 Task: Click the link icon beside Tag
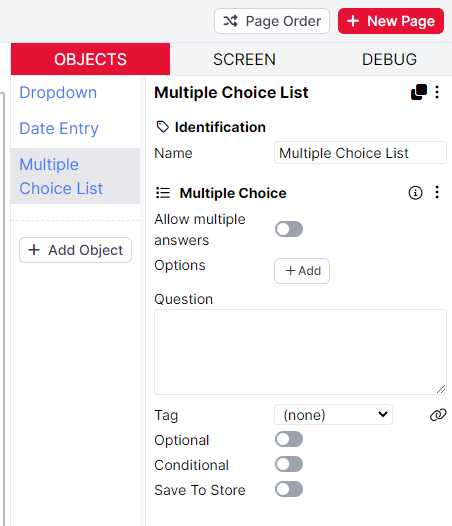tap(438, 415)
